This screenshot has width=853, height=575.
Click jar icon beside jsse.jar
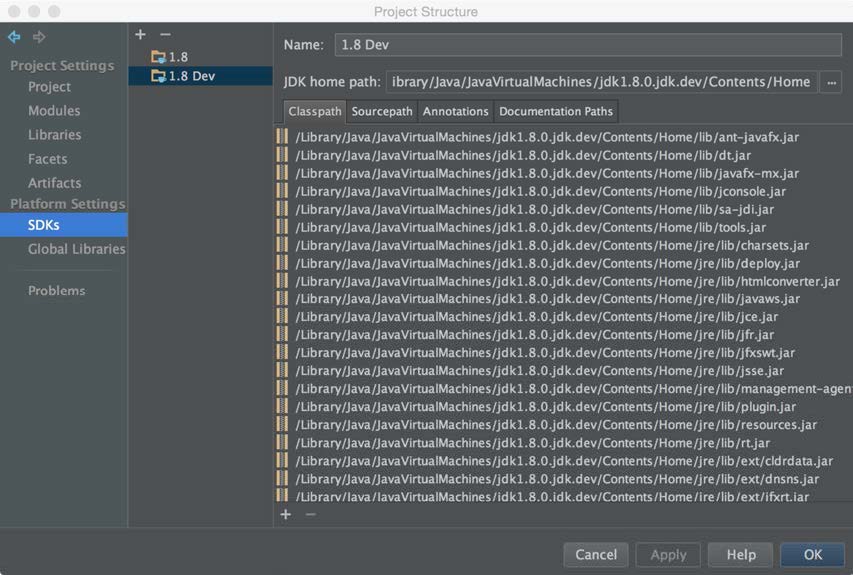pos(282,370)
